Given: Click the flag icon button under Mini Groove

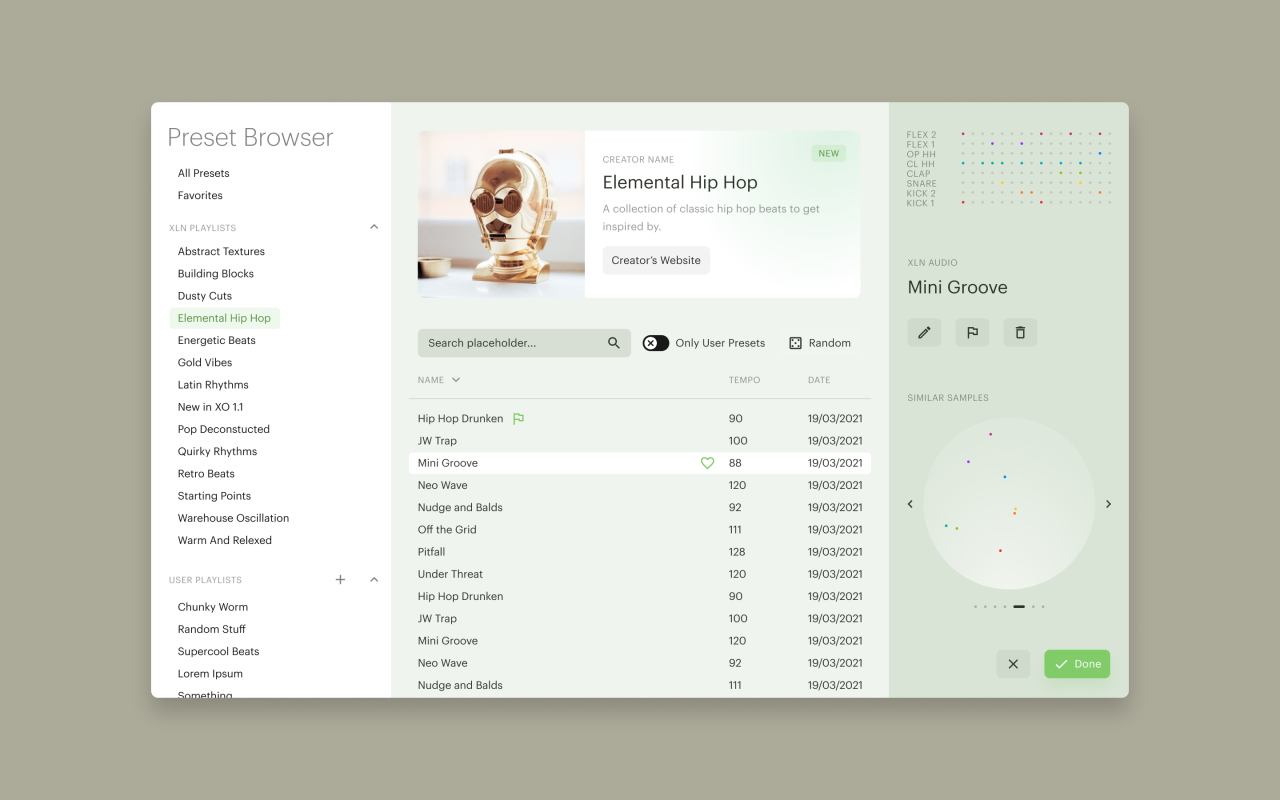Looking at the screenshot, I should tap(972, 332).
